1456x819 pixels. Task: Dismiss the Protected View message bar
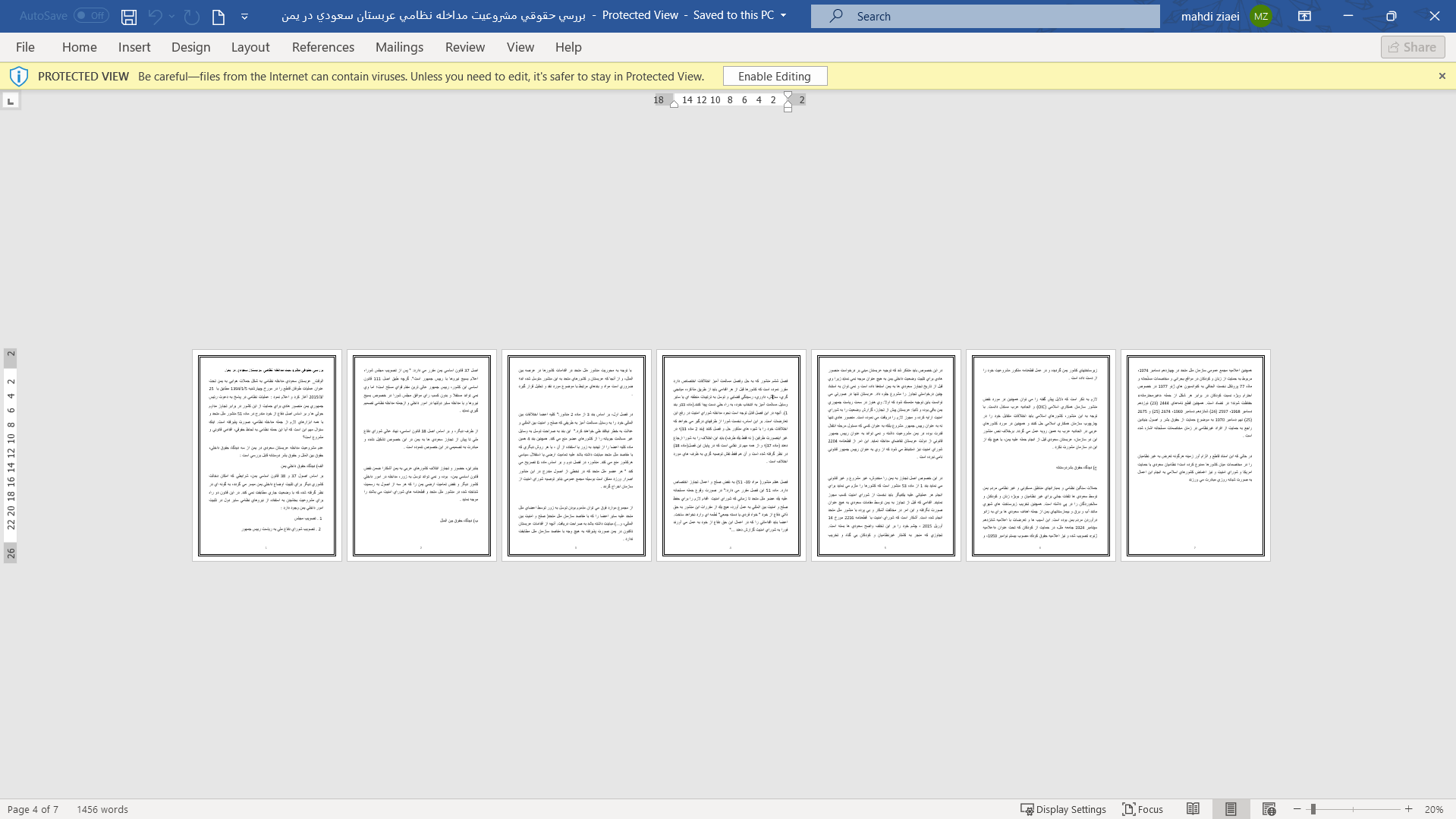pyautogui.click(x=1442, y=76)
